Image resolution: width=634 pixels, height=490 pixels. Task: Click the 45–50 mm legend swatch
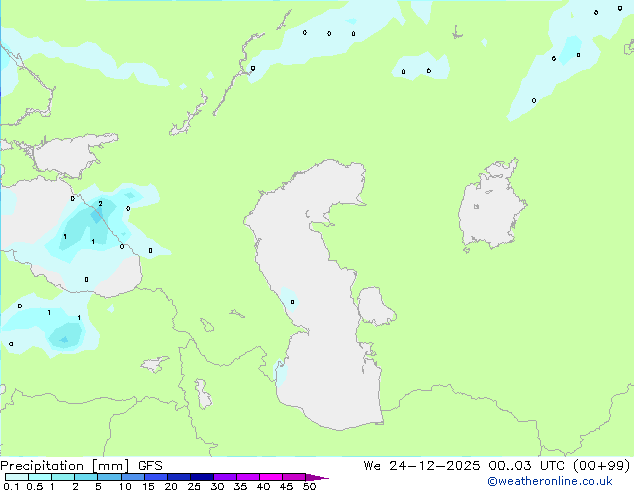click(294, 477)
